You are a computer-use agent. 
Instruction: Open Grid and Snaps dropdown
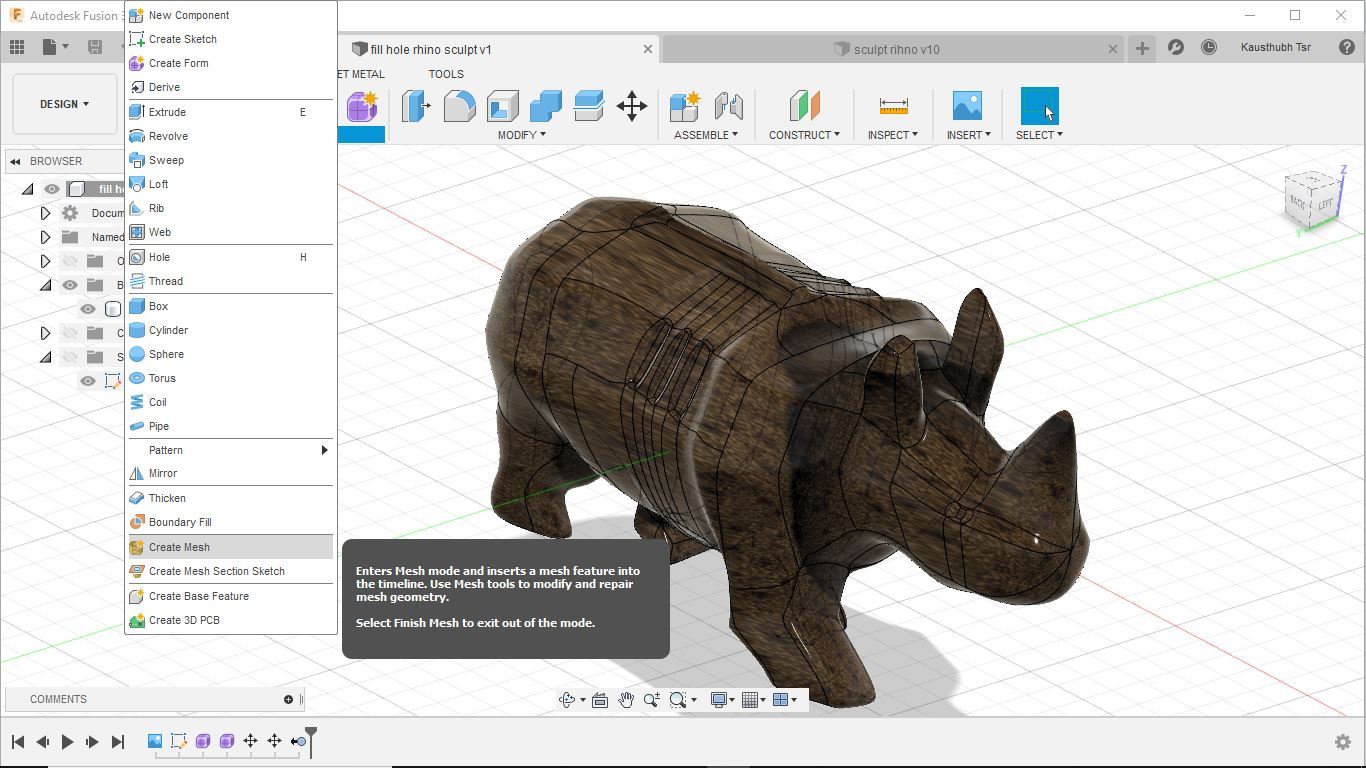tap(753, 700)
